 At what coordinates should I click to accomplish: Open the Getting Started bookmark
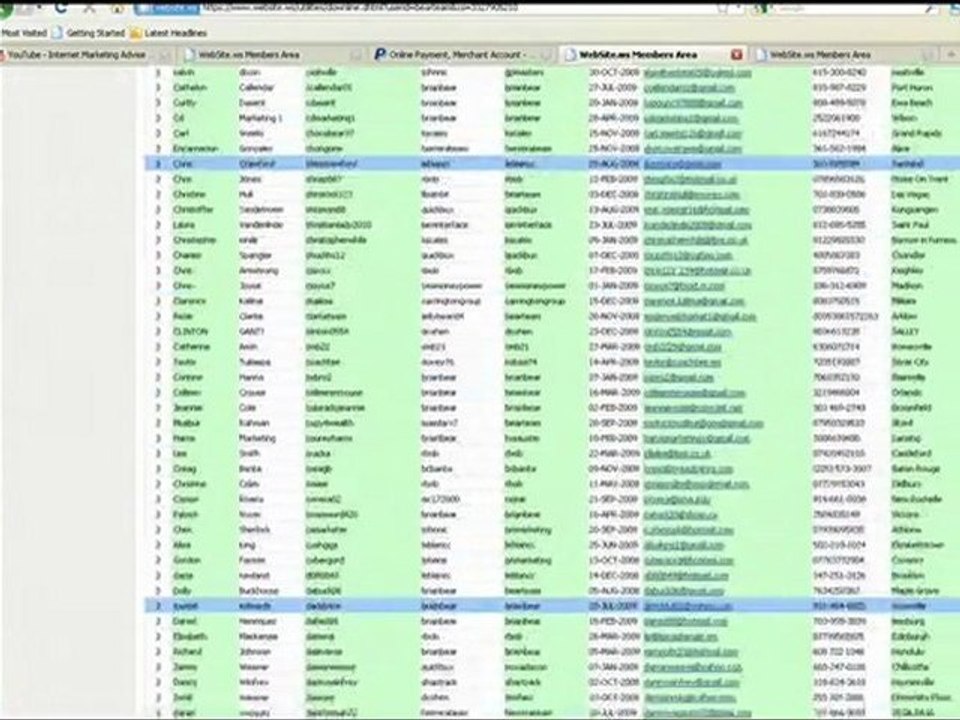coord(89,33)
